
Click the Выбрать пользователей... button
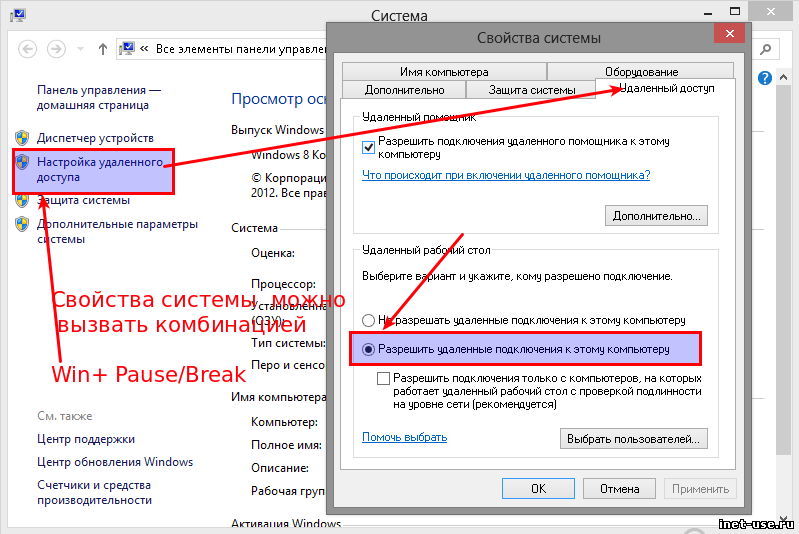tap(633, 438)
